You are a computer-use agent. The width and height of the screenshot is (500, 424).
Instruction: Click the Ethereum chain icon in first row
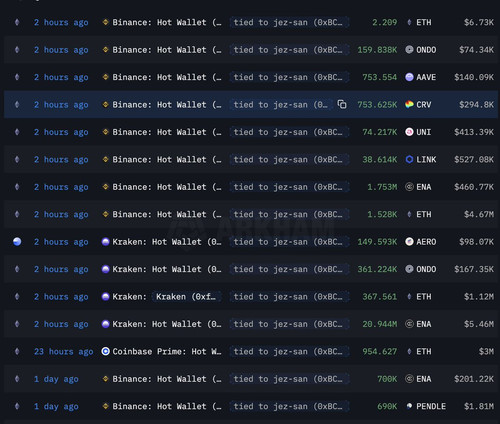pos(17,22)
